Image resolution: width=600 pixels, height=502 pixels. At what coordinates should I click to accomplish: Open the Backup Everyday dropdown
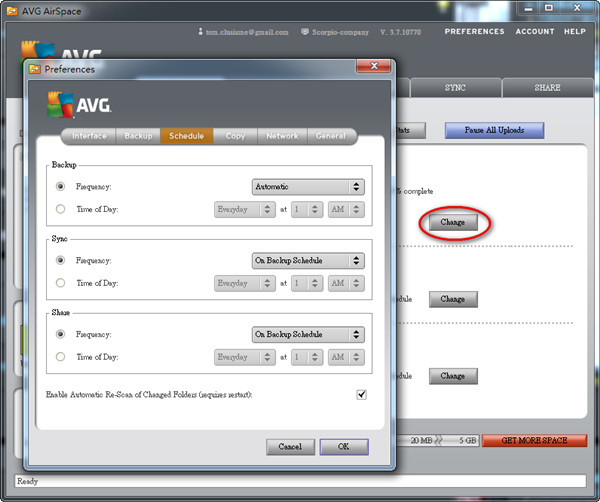245,209
